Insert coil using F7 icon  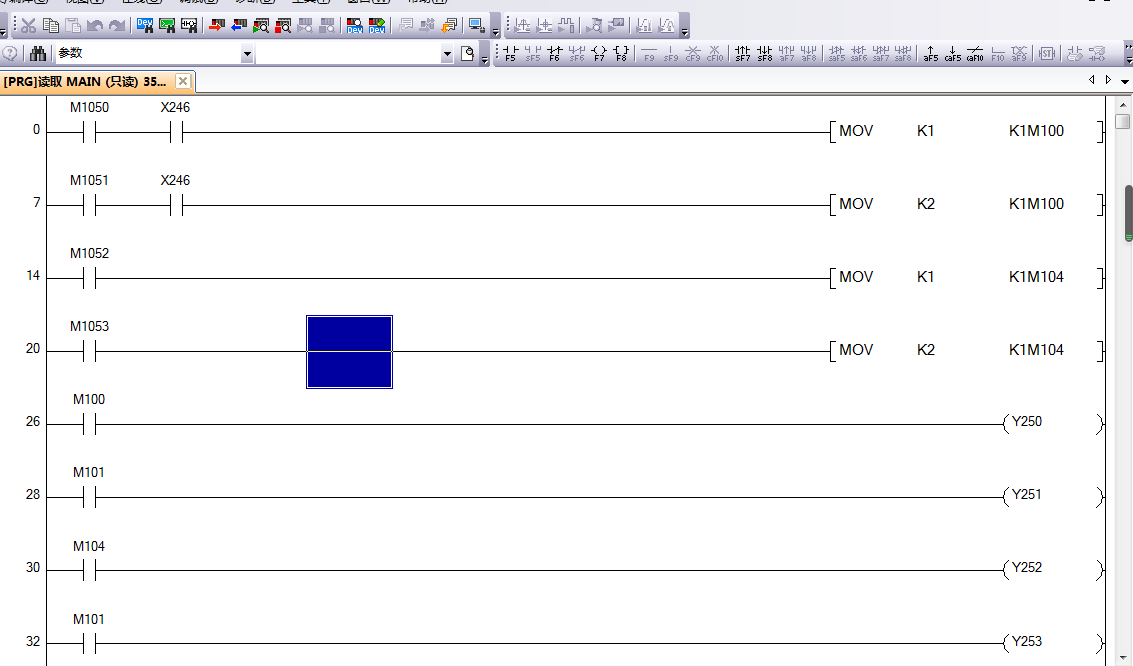[x=599, y=54]
